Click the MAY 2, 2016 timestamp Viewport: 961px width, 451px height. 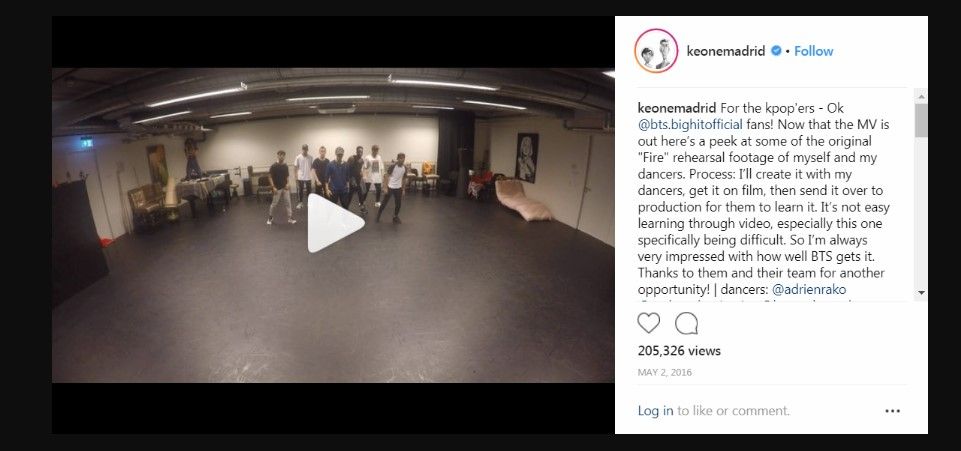point(665,372)
